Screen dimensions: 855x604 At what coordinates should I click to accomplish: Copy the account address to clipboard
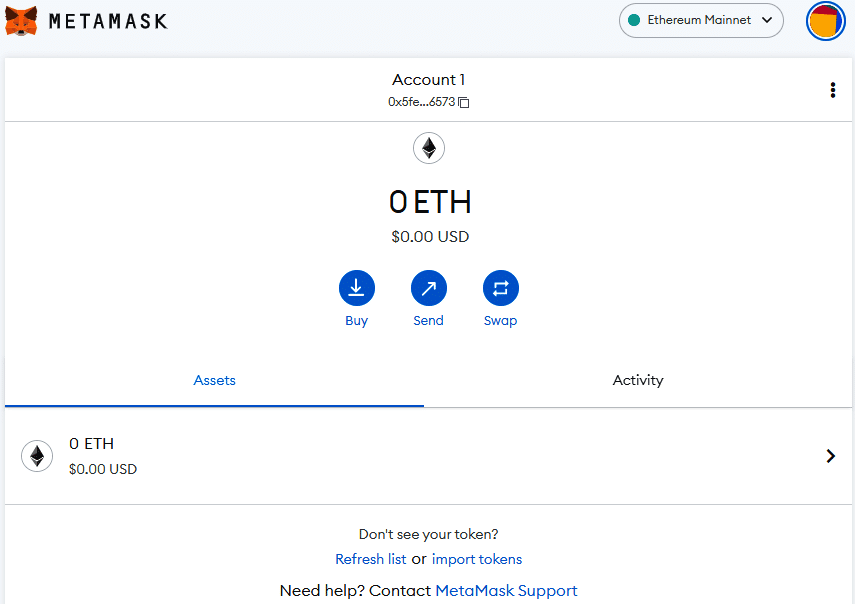(464, 102)
